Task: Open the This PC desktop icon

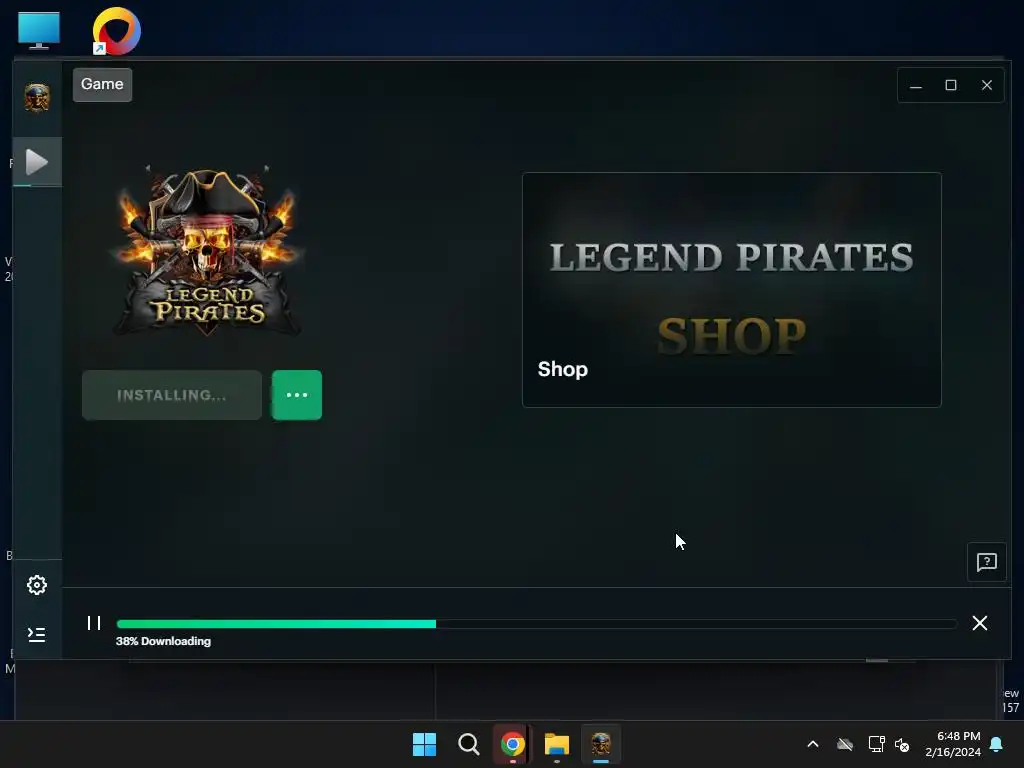Action: click(39, 30)
